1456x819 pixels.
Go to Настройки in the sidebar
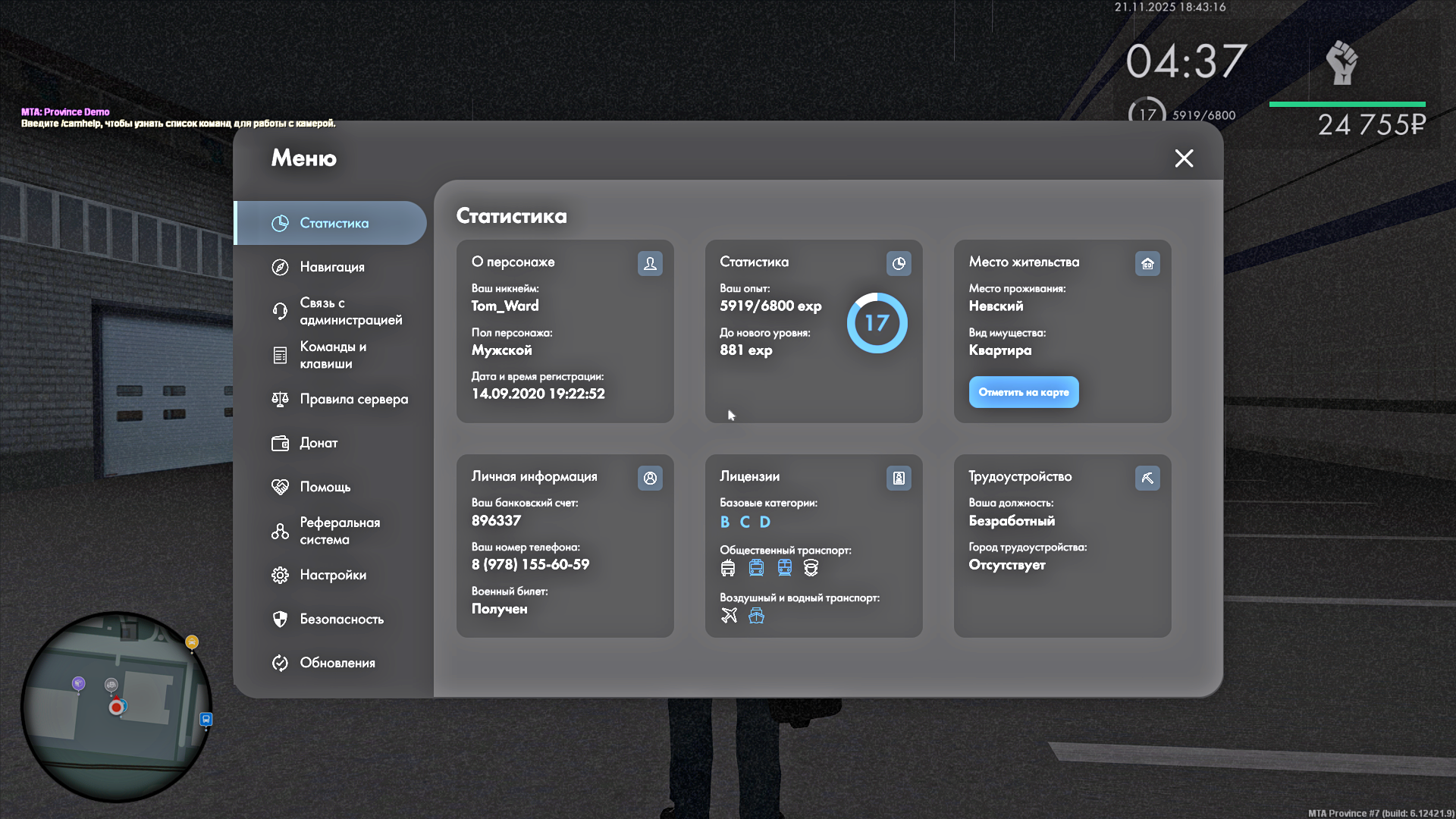(x=332, y=575)
